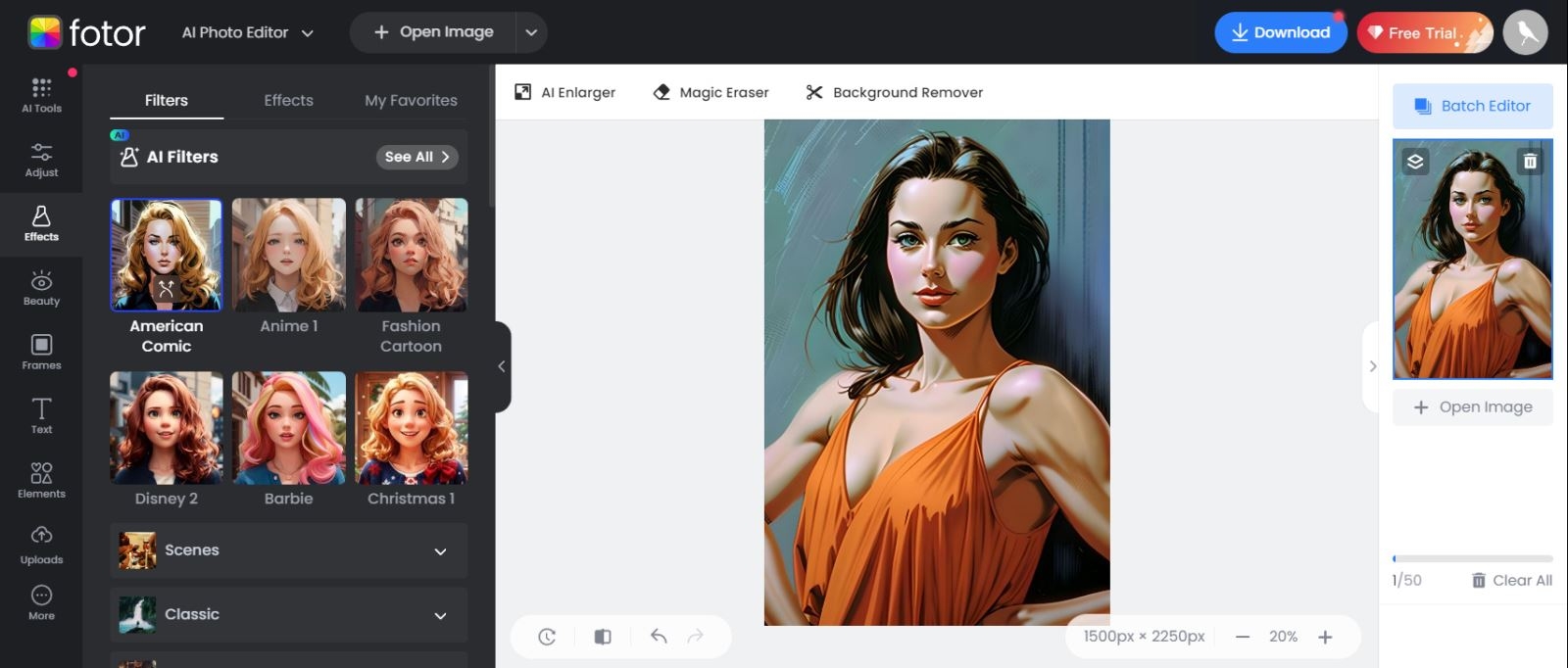Open the edit history clock icon
This screenshot has width=1568, height=668.
[x=547, y=637]
